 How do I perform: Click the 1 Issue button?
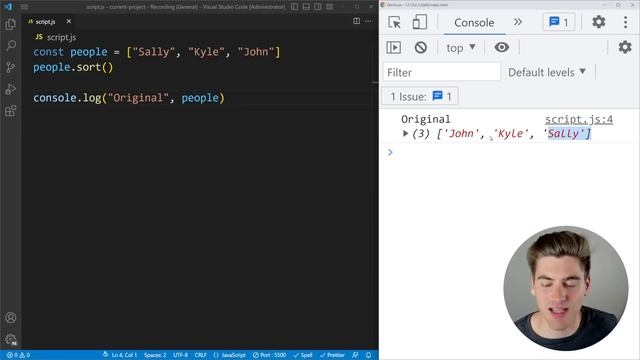420,97
